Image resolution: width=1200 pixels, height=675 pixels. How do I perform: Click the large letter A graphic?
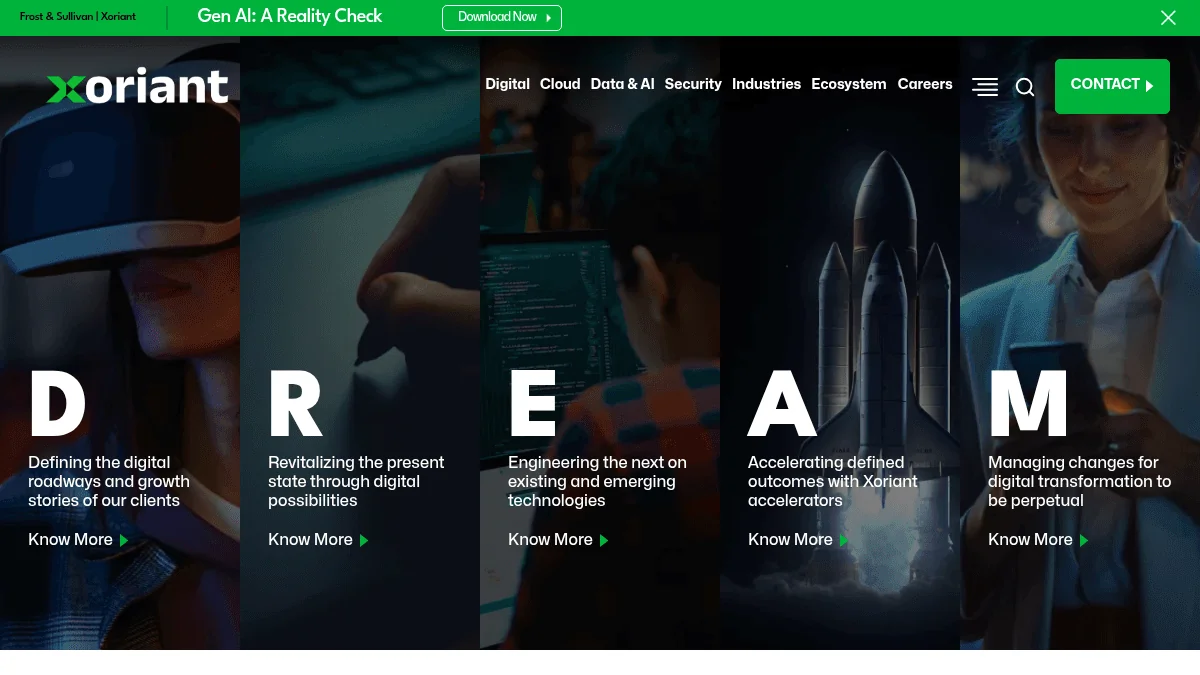781,405
